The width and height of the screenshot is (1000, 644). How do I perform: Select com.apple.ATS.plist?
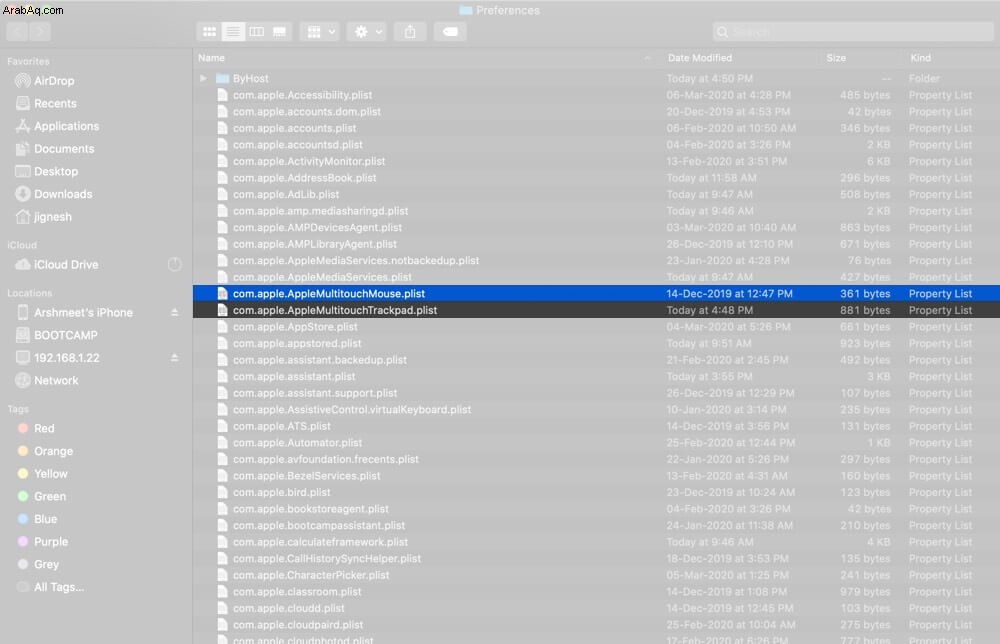[x=596, y=427]
